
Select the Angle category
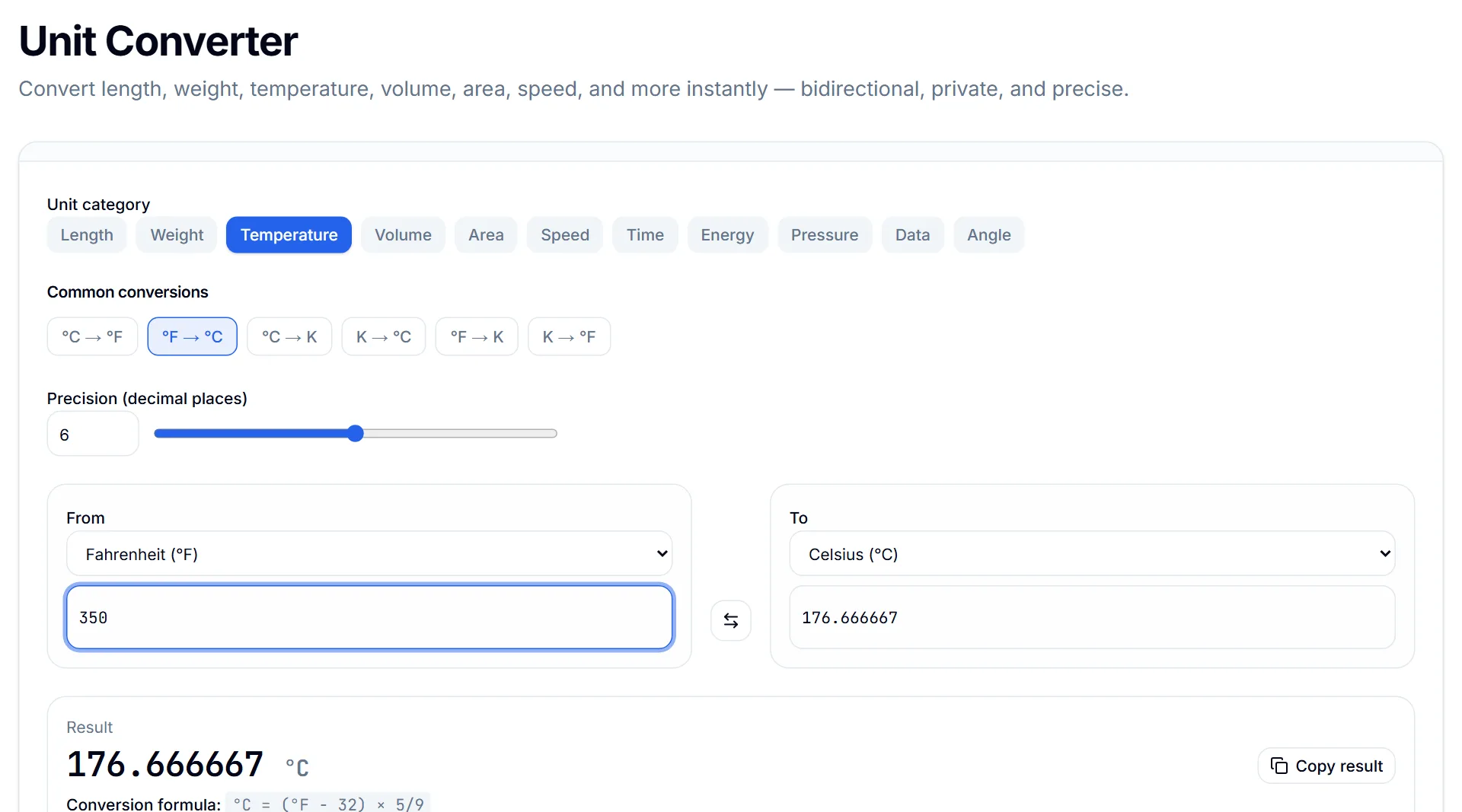[x=988, y=235]
